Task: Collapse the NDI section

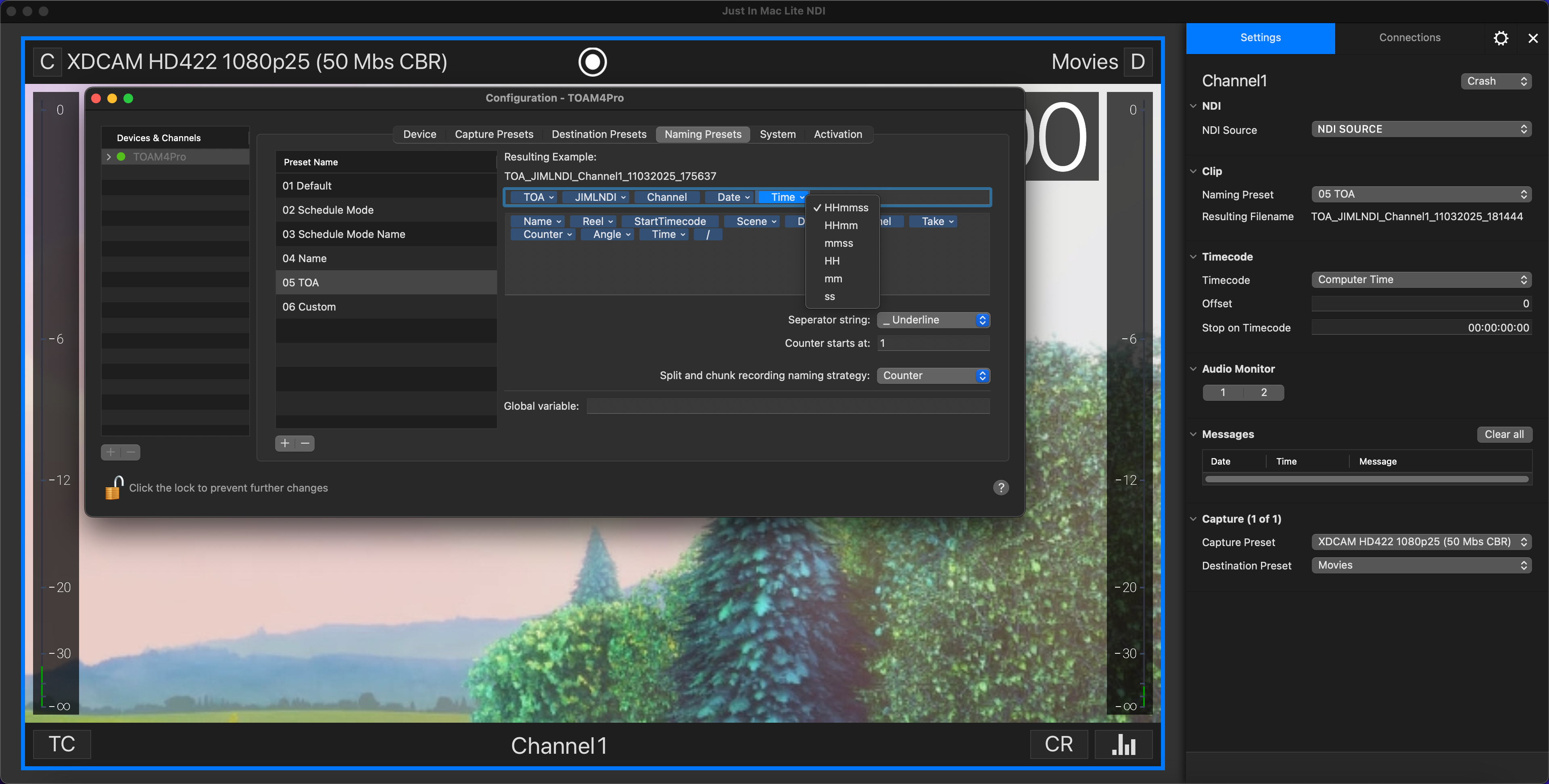Action: click(1193, 106)
